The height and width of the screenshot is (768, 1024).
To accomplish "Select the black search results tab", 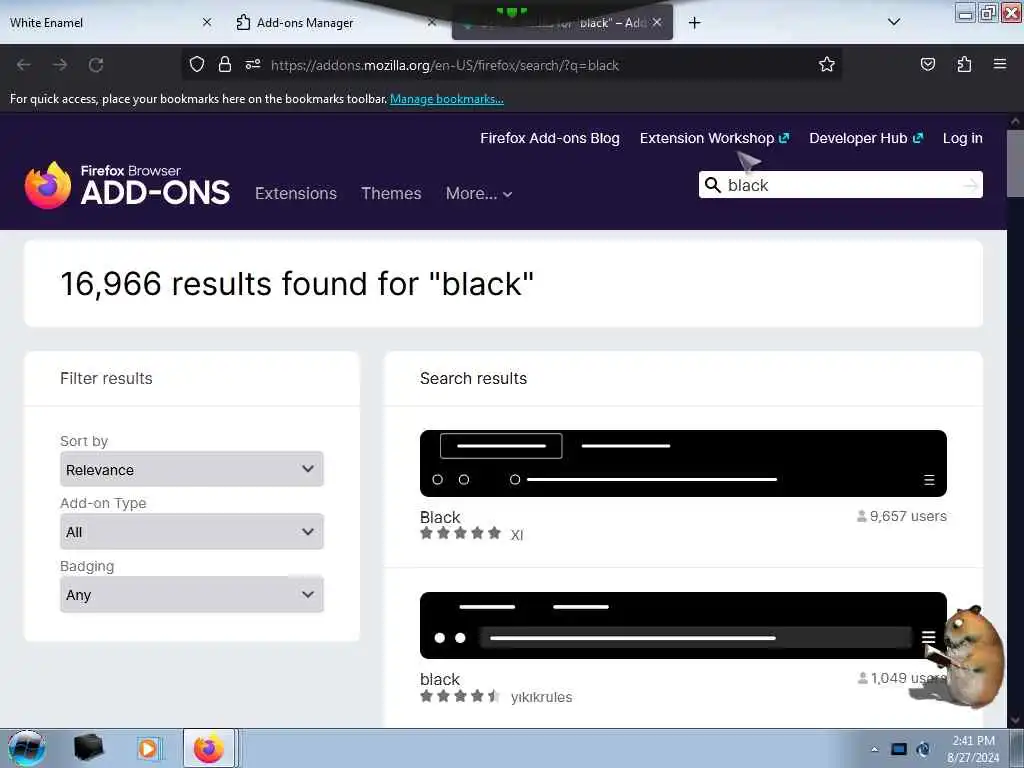I will pyautogui.click(x=562, y=23).
